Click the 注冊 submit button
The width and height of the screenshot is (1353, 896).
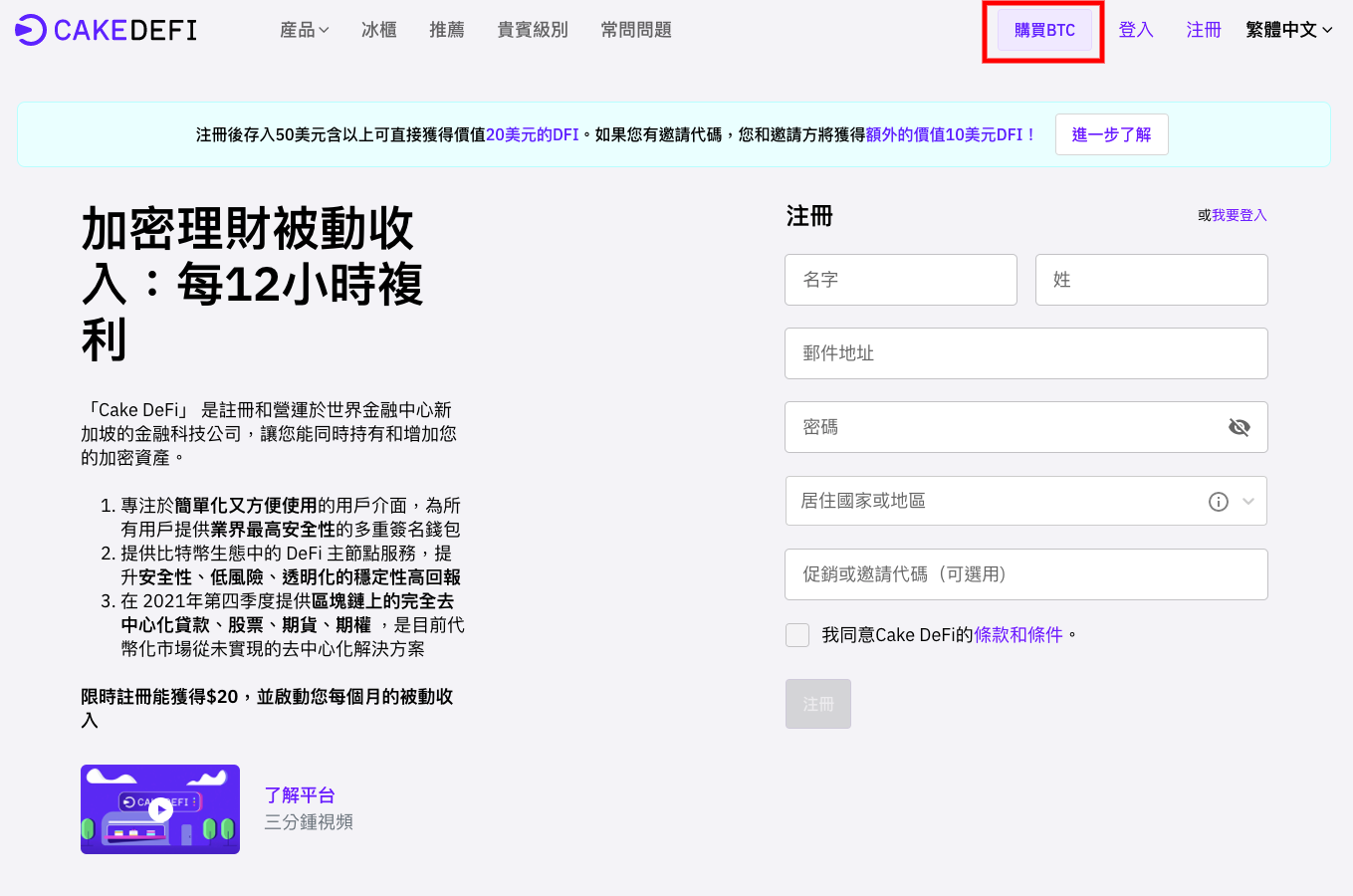[x=818, y=704]
